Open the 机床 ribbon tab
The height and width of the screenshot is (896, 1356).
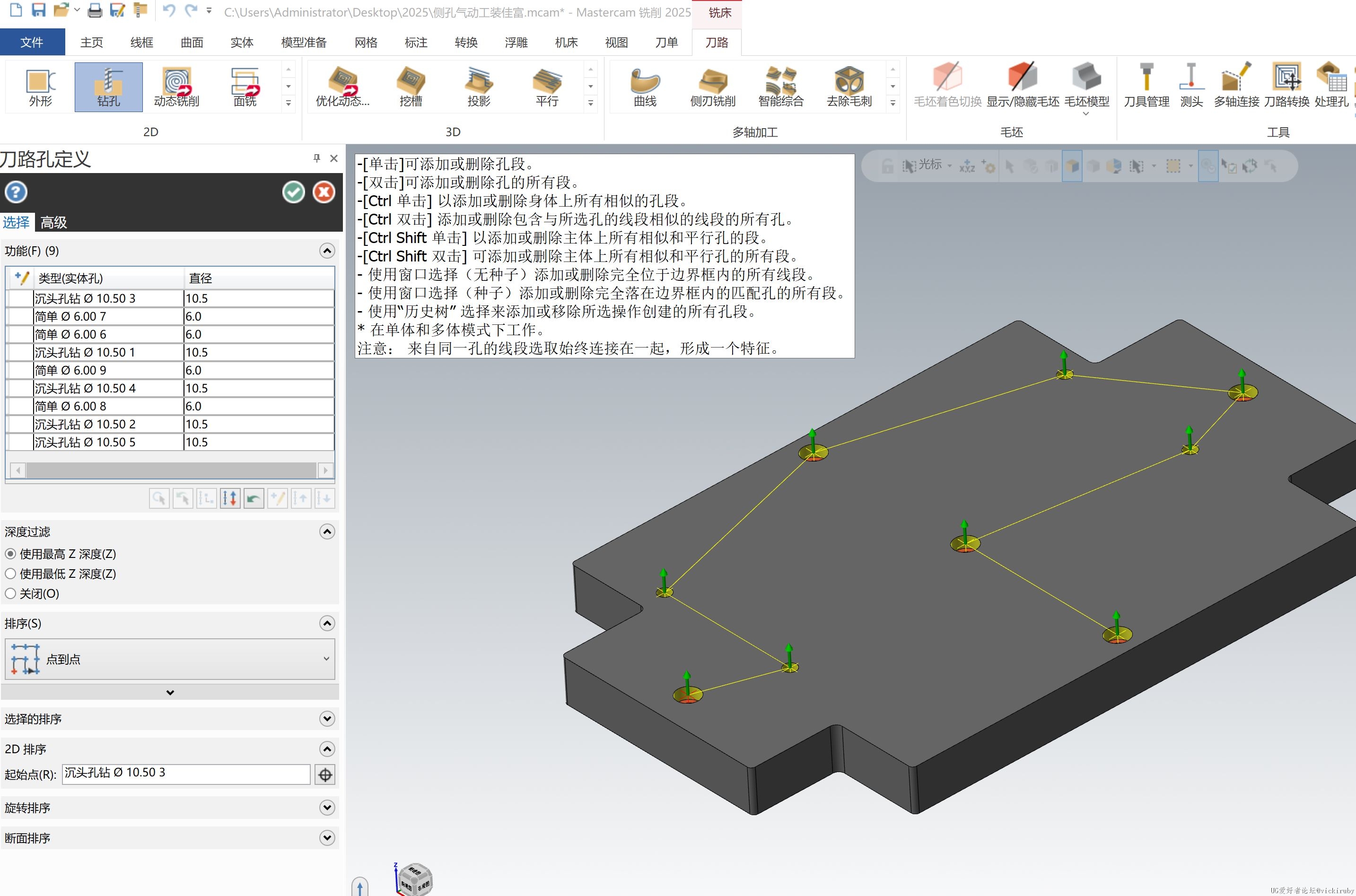point(566,42)
